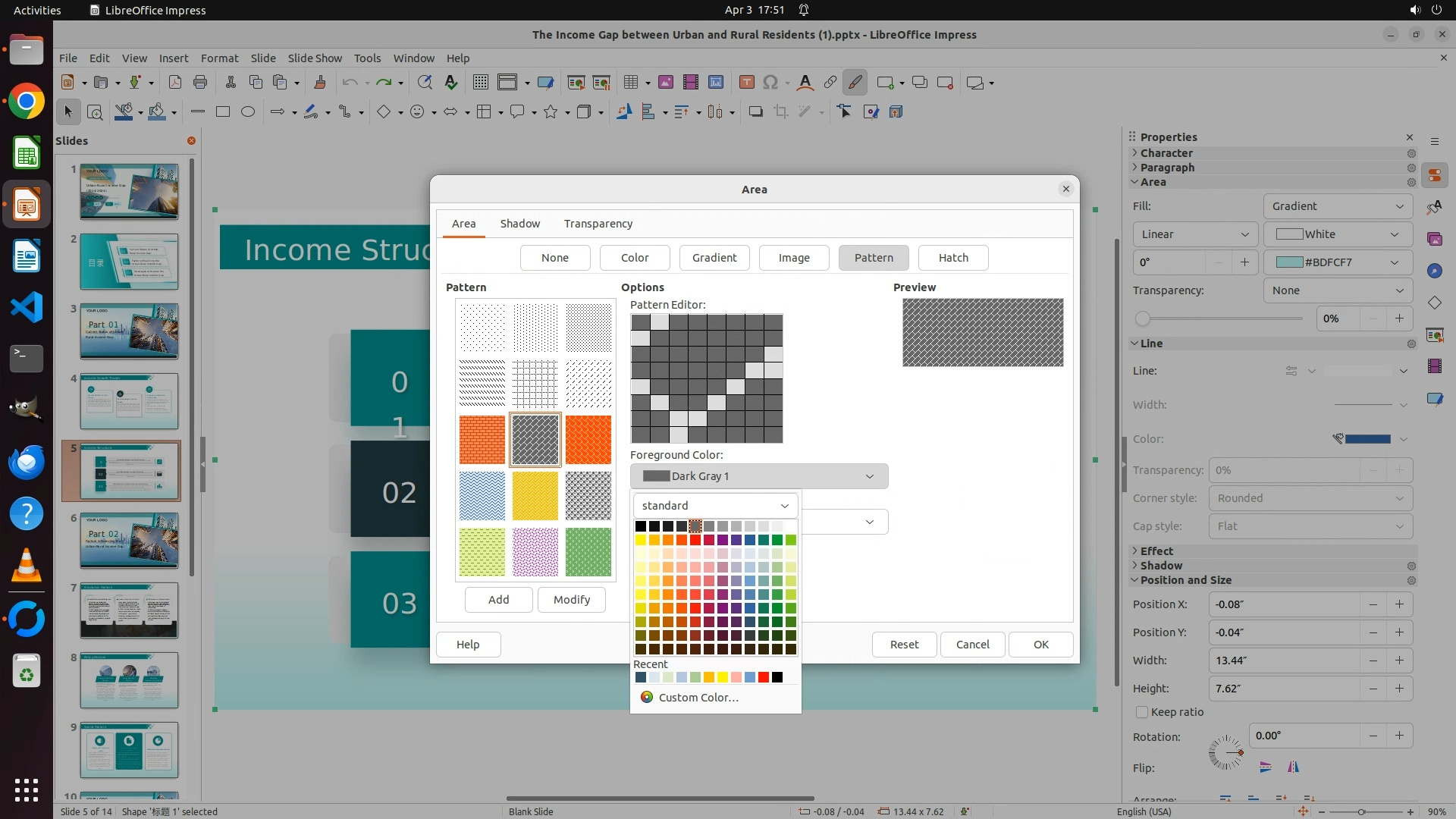Viewport: 1456px width, 819px height.
Task: Click the Insert Special Character icon
Action: click(770, 83)
